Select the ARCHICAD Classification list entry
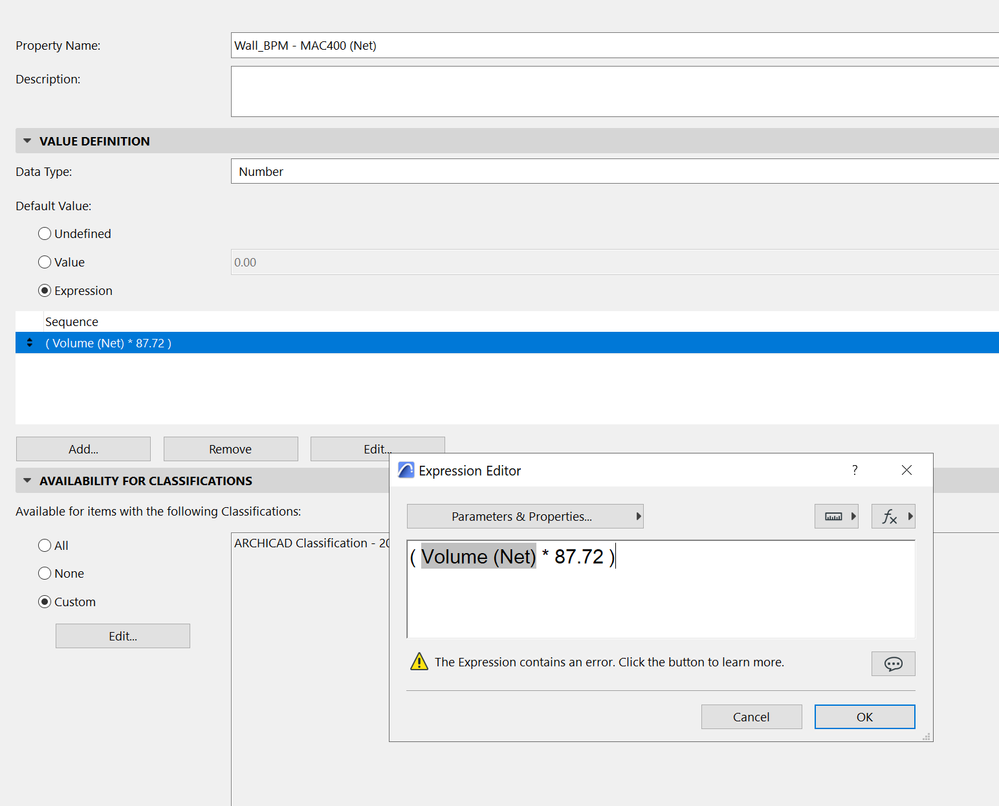This screenshot has height=806, width=999. click(x=312, y=543)
